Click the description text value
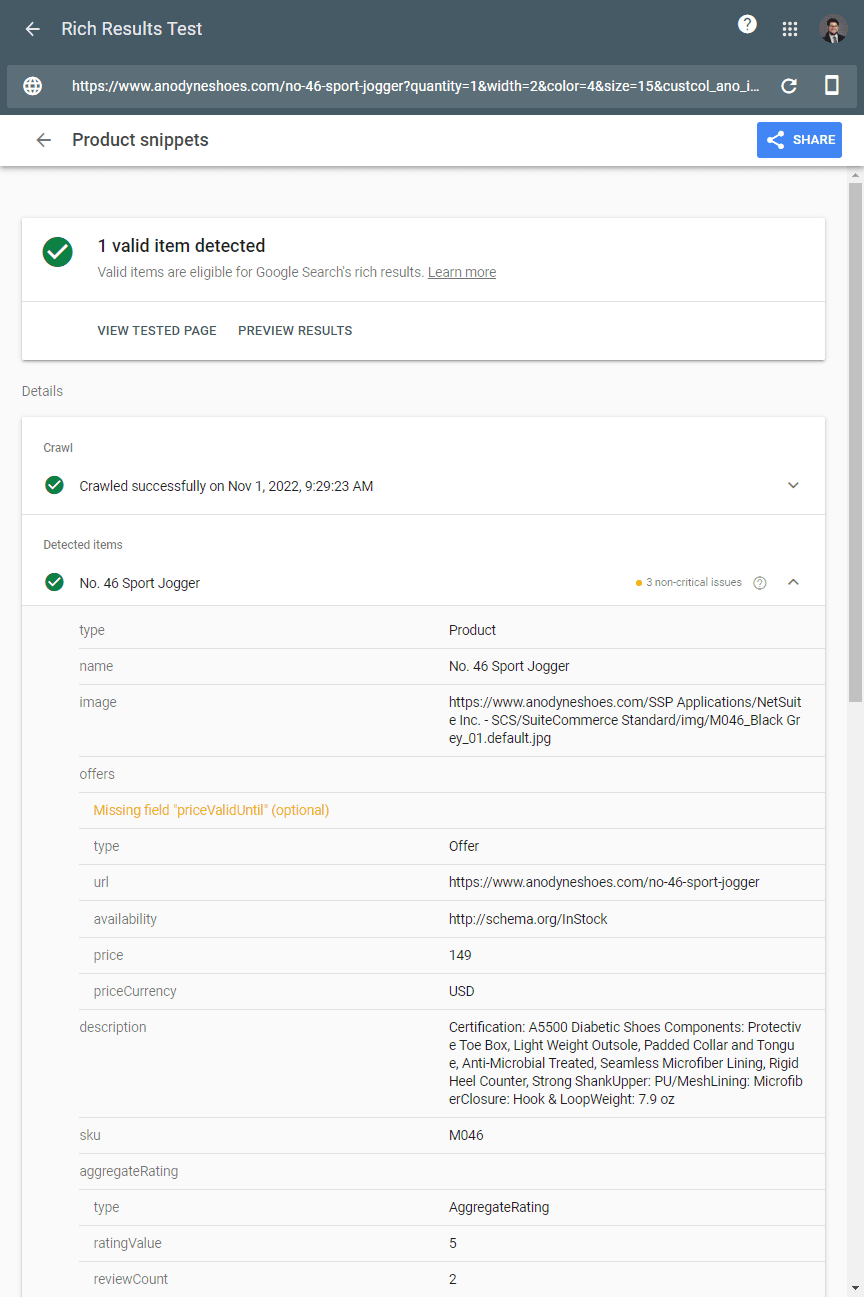Screen dimensions: 864x1297 coord(625,1063)
